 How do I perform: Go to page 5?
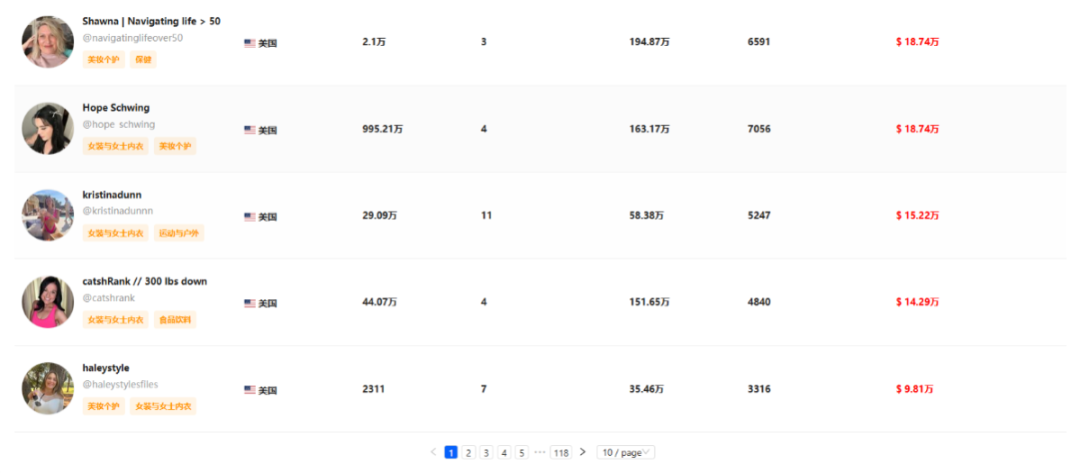(521, 453)
